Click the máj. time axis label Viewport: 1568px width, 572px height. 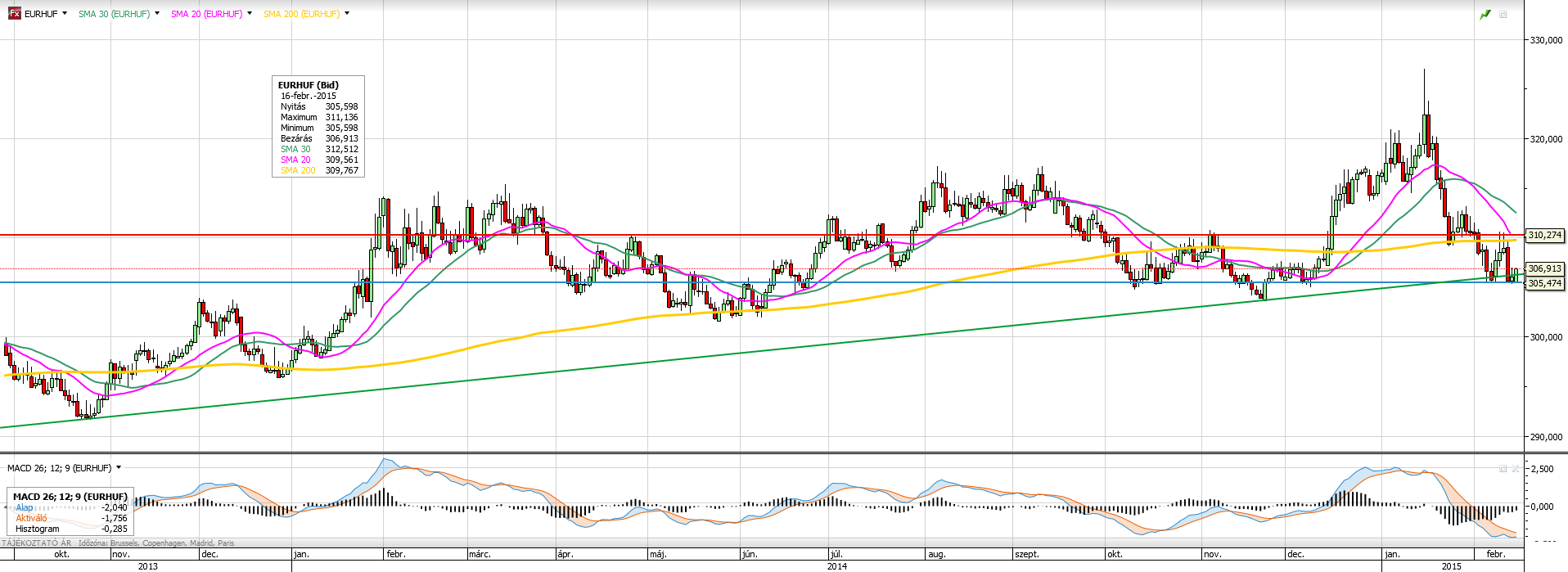(x=658, y=554)
